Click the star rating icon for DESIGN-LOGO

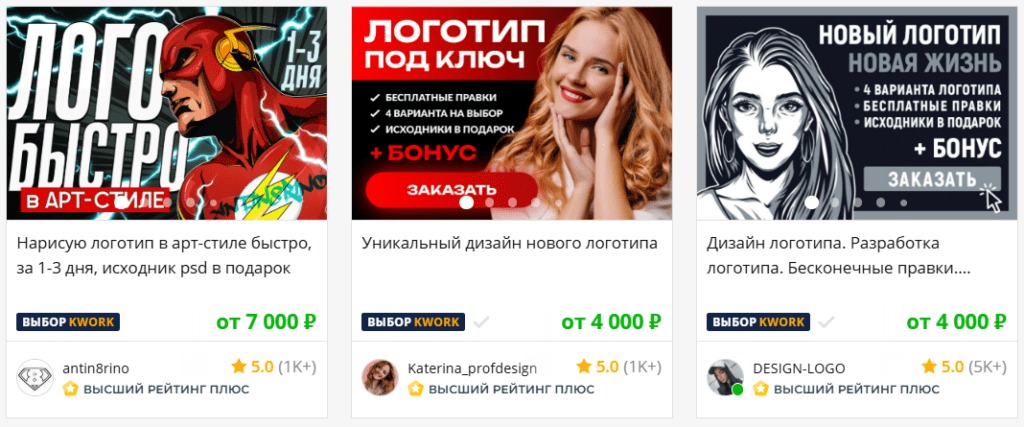point(929,366)
